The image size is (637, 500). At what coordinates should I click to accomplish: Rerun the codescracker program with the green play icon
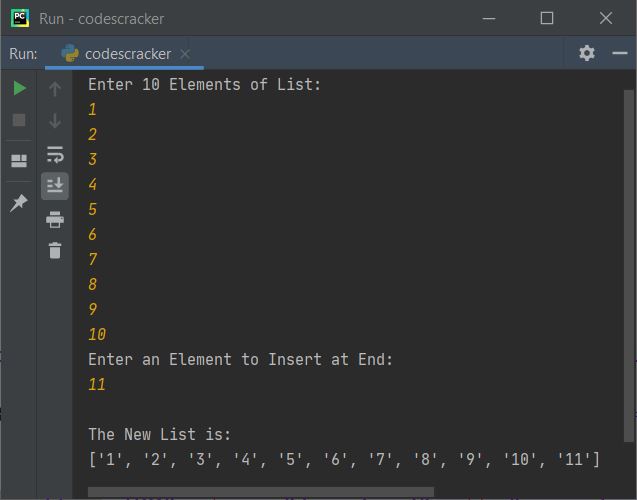(20, 88)
